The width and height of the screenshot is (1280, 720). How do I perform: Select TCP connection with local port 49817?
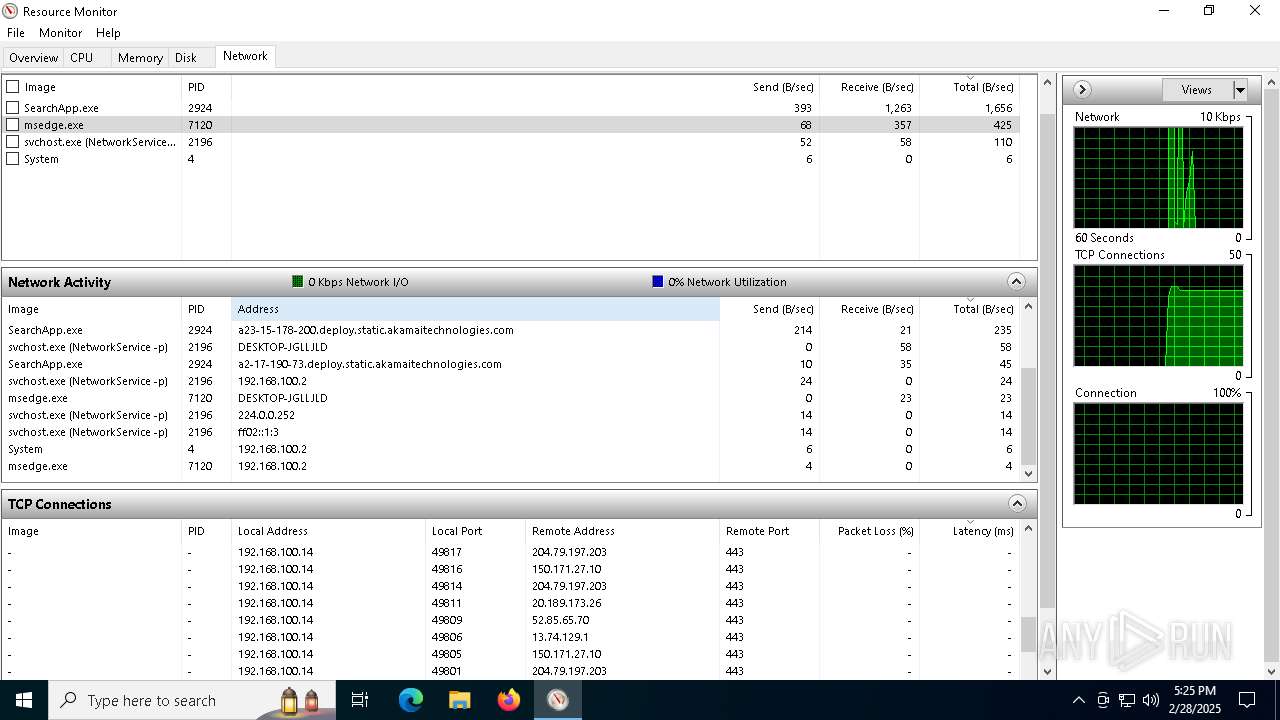click(511, 552)
